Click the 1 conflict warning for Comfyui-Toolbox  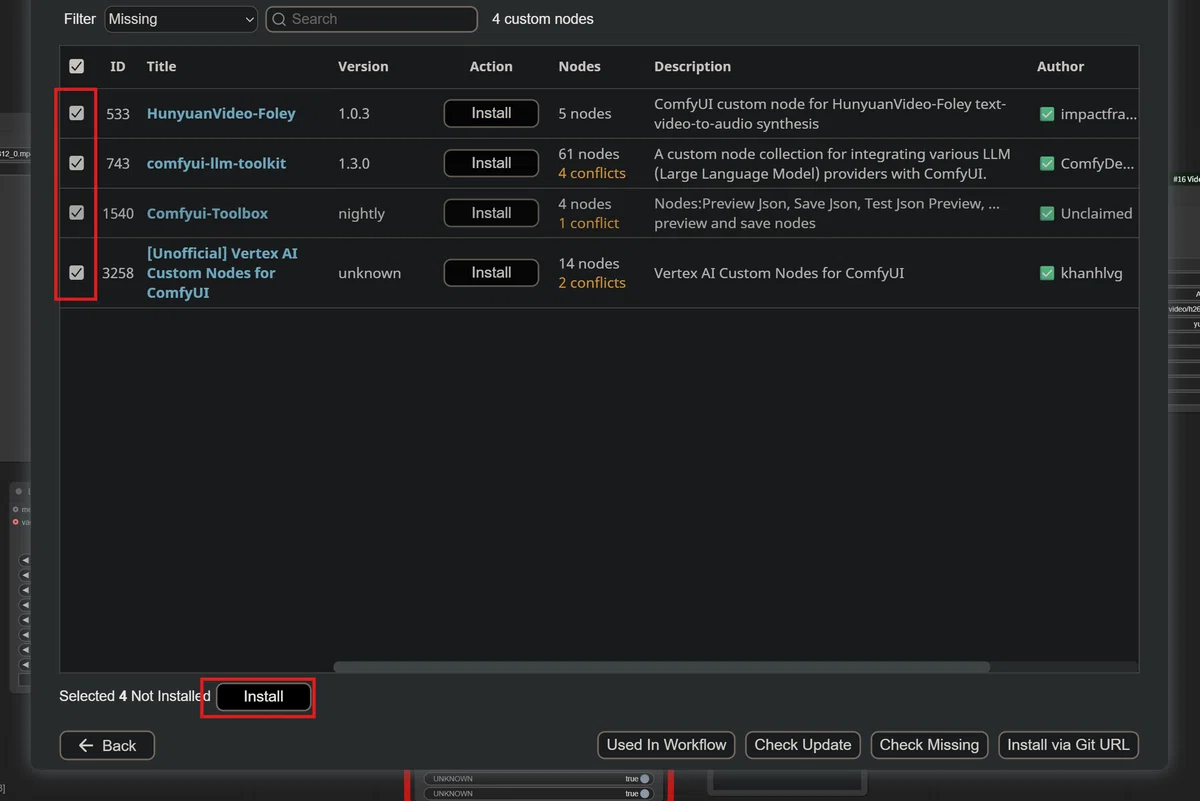pos(588,223)
